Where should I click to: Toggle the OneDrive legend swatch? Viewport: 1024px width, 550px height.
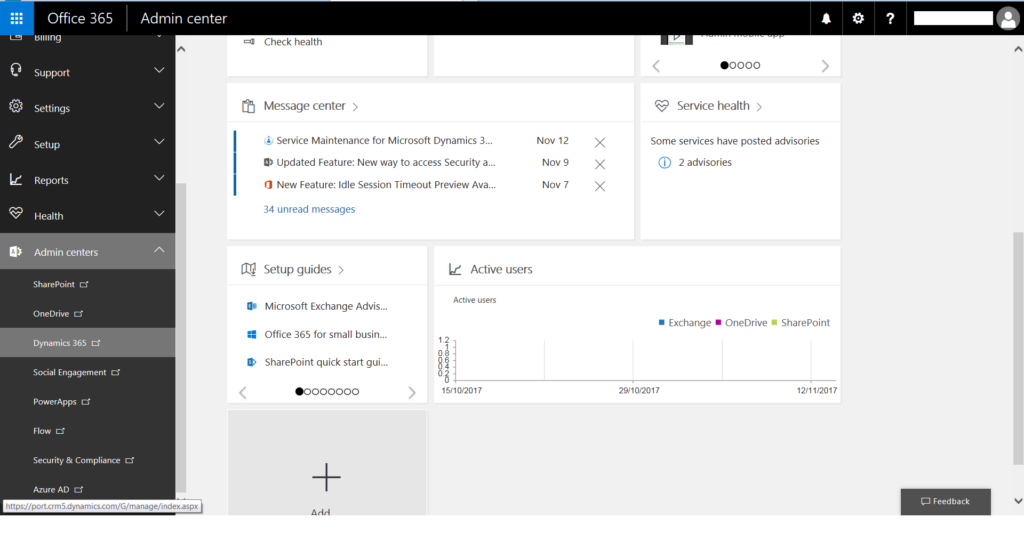[718, 323]
